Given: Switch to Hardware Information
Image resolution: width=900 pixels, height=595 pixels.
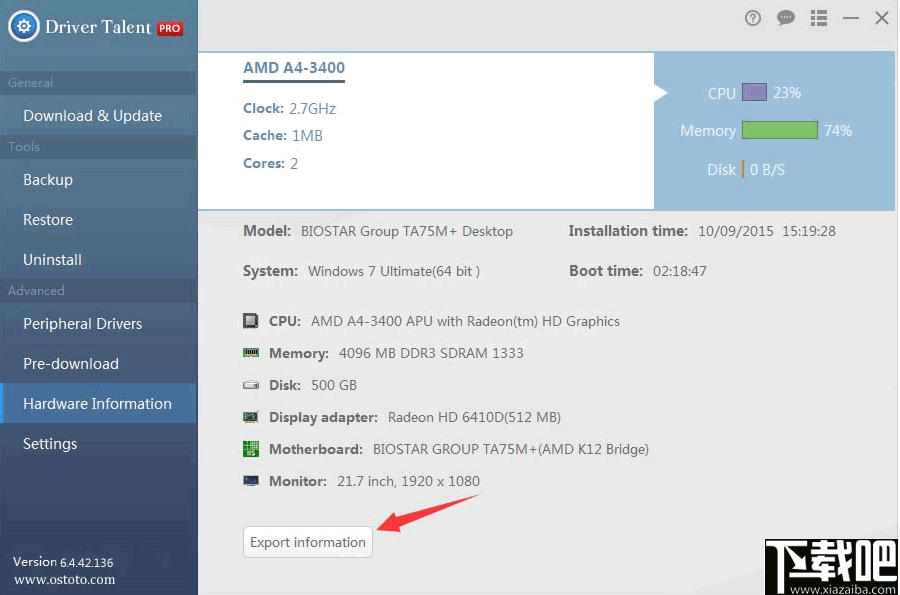Looking at the screenshot, I should point(97,403).
